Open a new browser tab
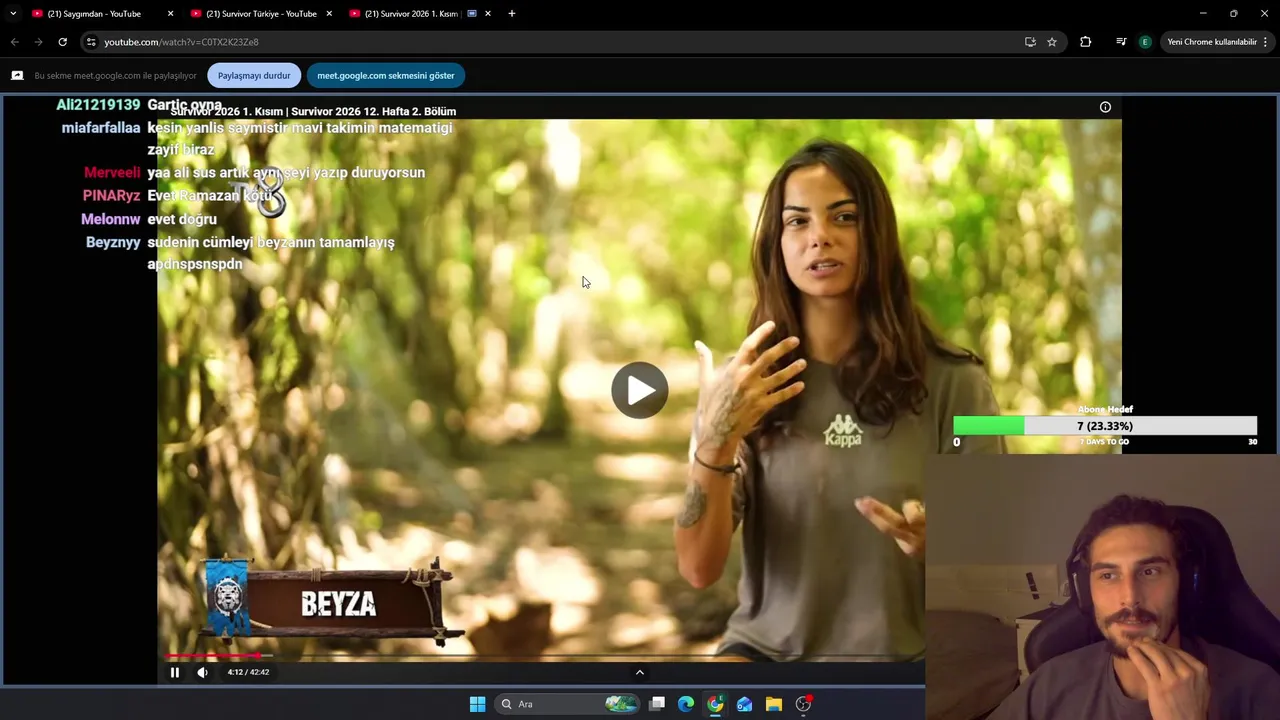1280x720 pixels. coord(512,14)
